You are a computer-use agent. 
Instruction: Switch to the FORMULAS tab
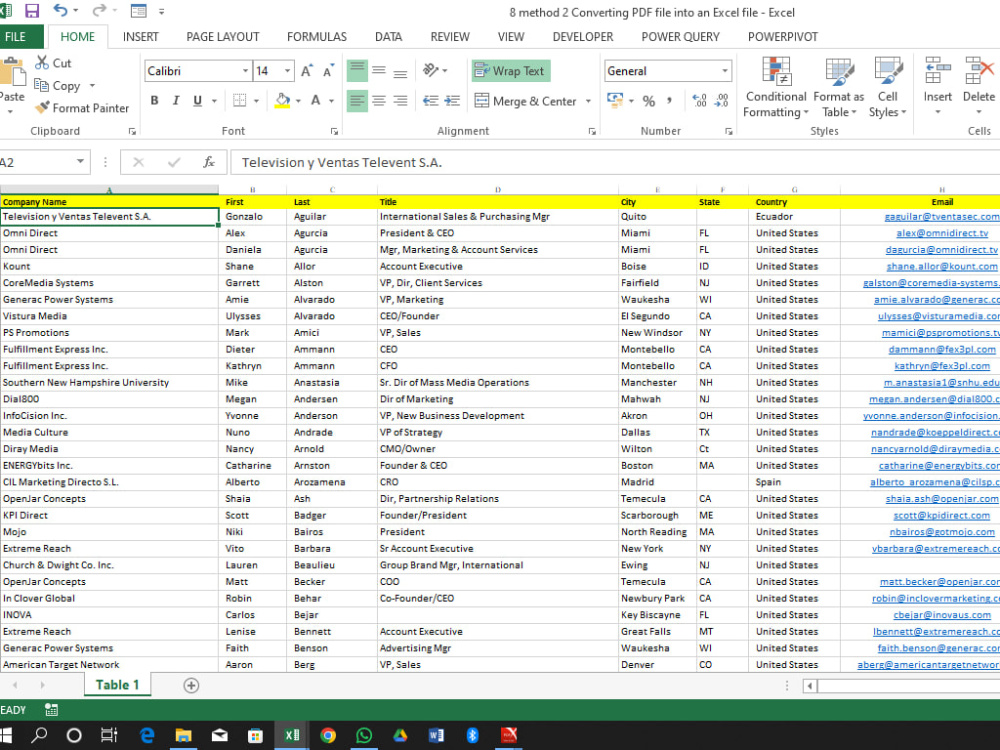click(316, 37)
